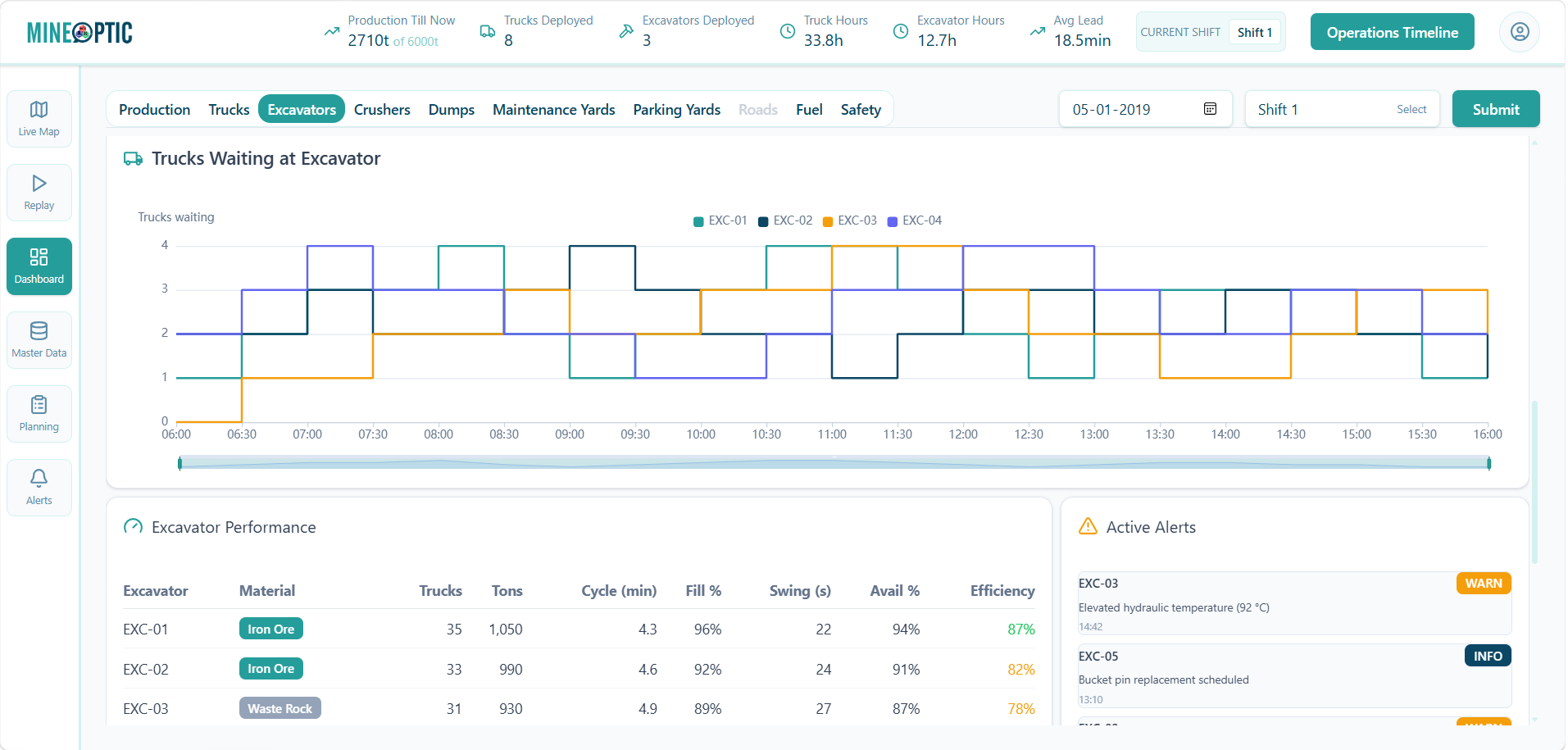Click the EXC-01 row name

(146, 630)
